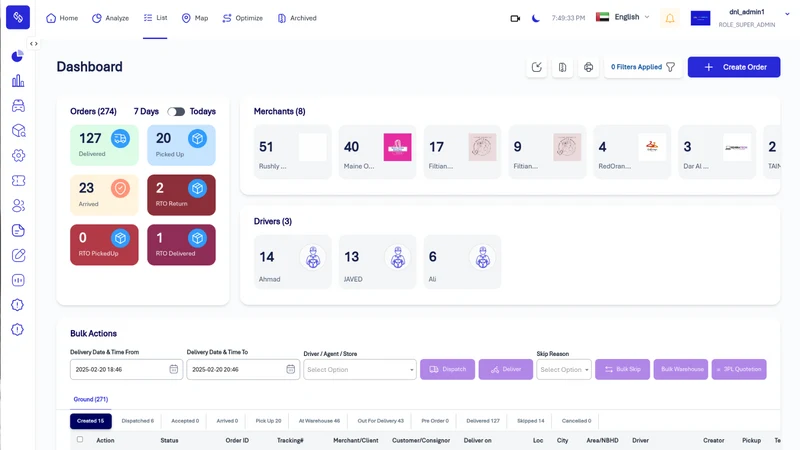800x450 pixels.
Task: Open the ticket sidebar icon
Action: (18, 181)
